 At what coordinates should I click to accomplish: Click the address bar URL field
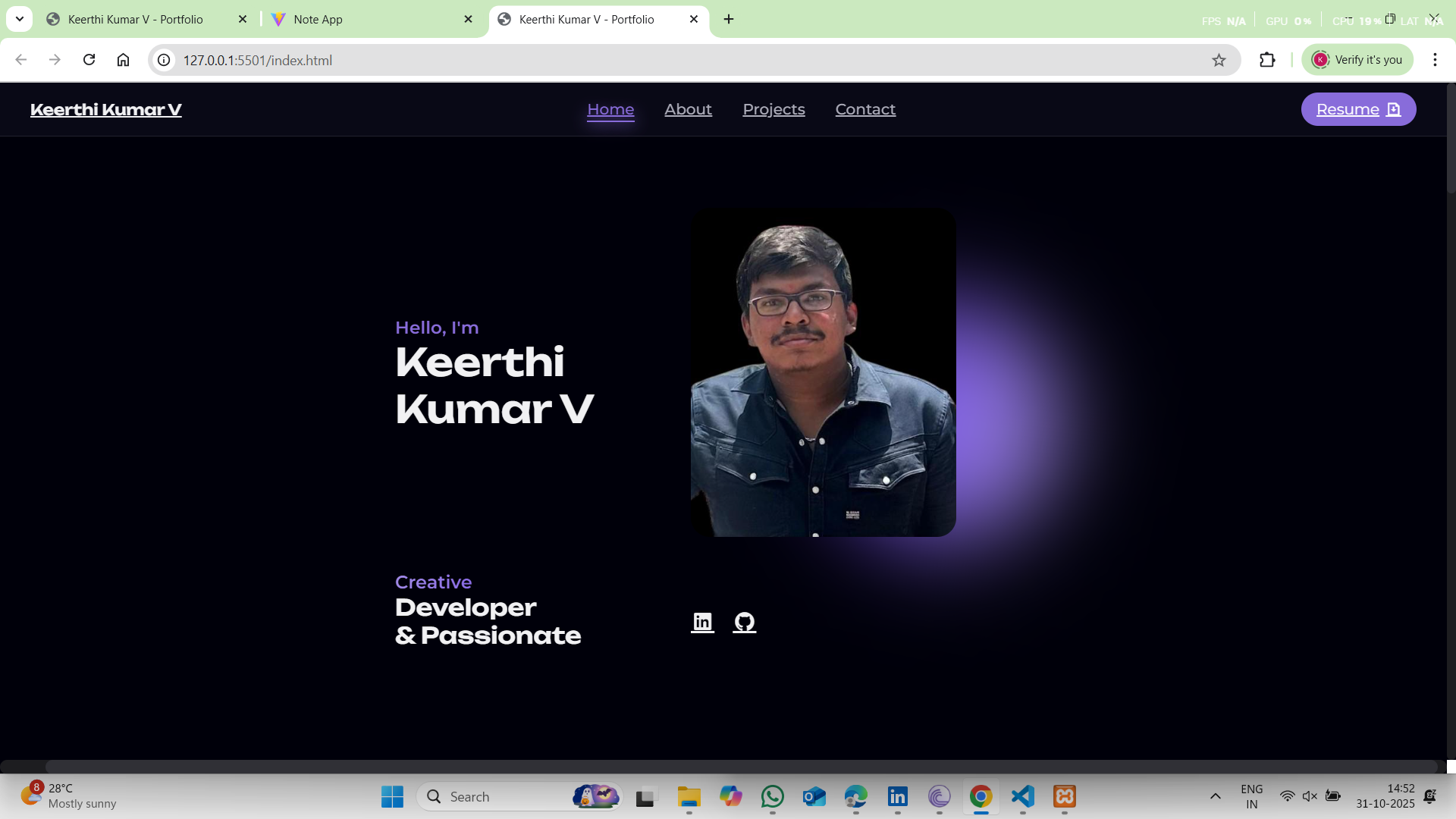point(694,60)
